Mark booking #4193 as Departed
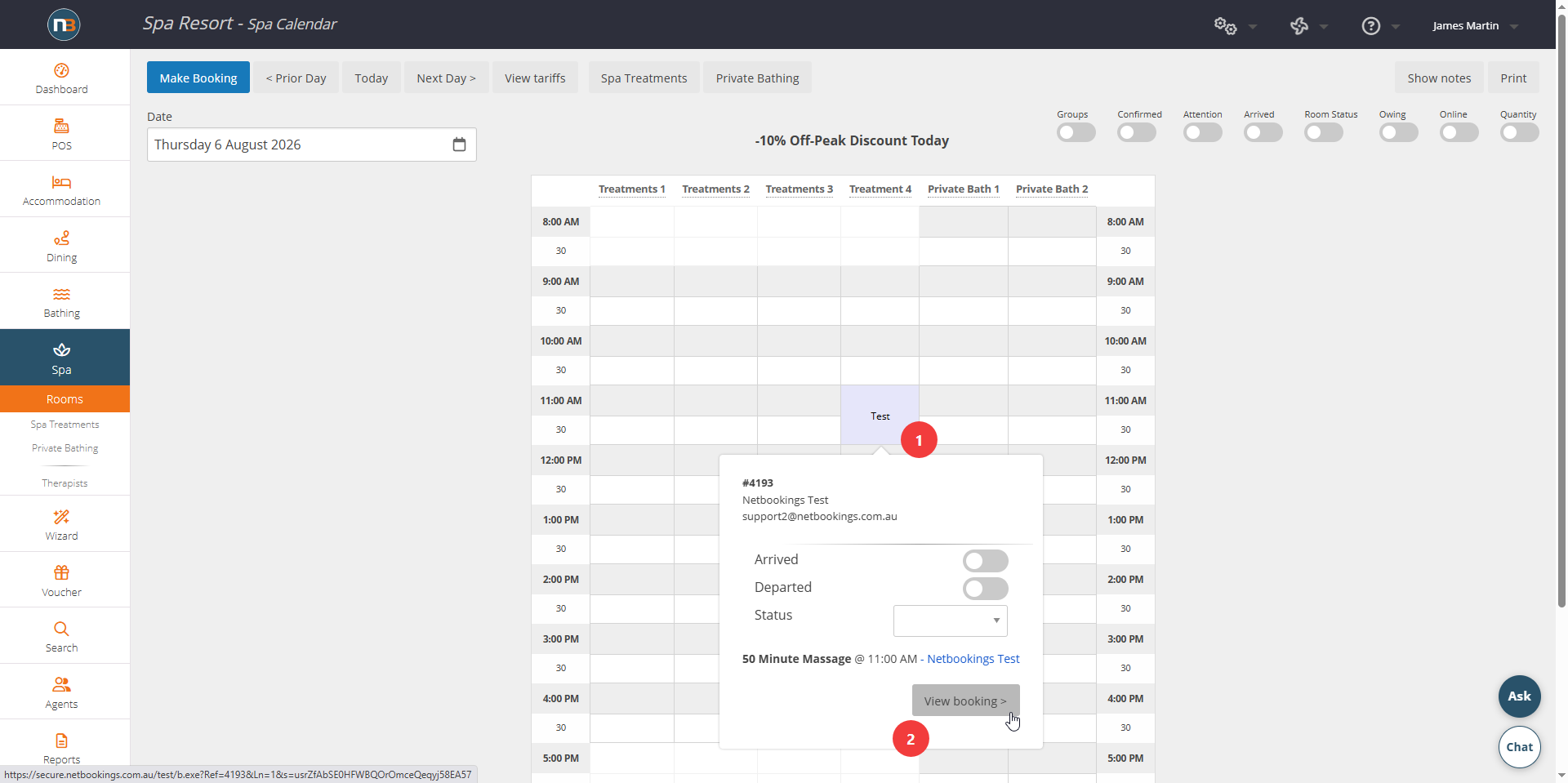This screenshot has height=783, width=1568. tap(986, 589)
